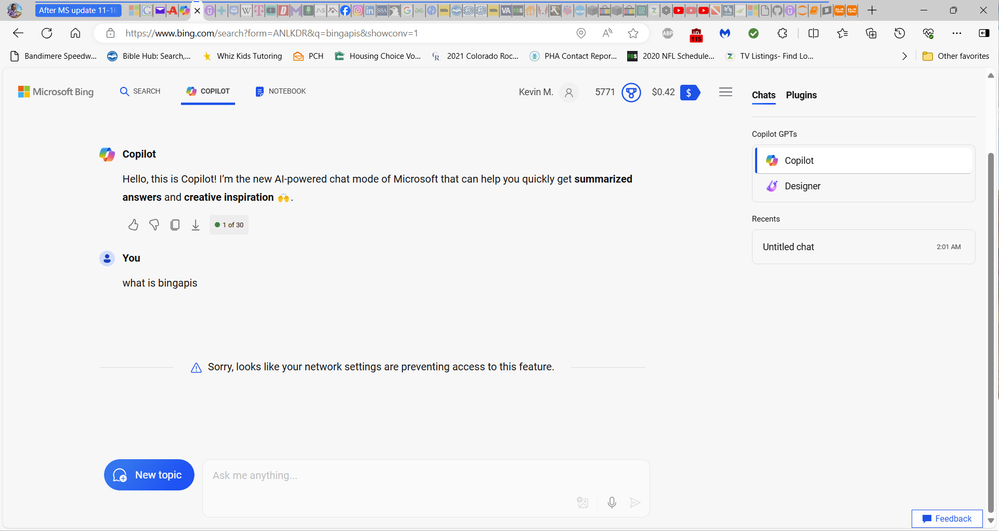Switch to the Plugins panel tab
This screenshot has height=531, width=999.
click(x=801, y=95)
